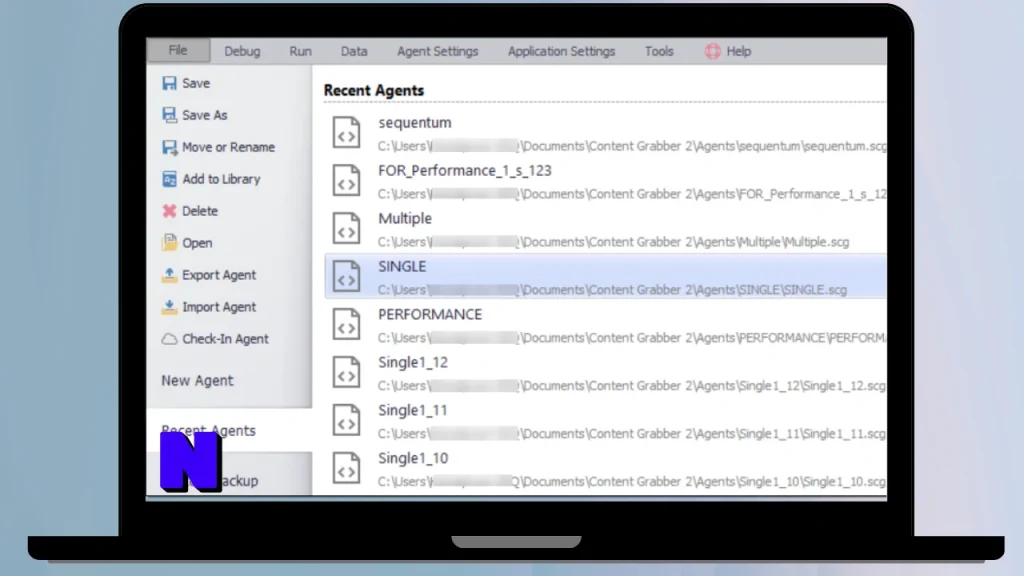This screenshot has height=576, width=1024.
Task: Select Add to Library option
Action: [221, 179]
